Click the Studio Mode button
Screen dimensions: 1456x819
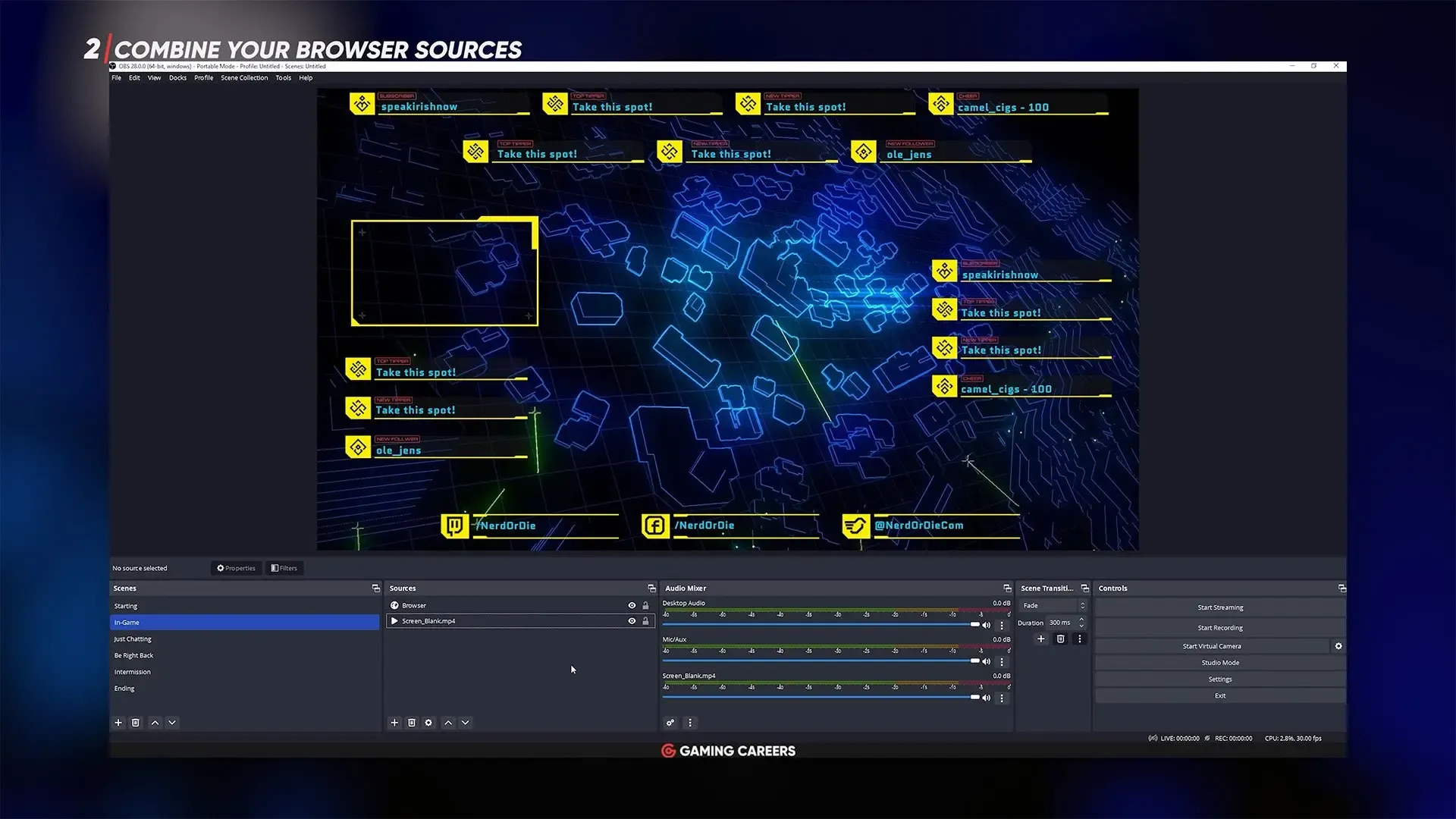tap(1220, 663)
